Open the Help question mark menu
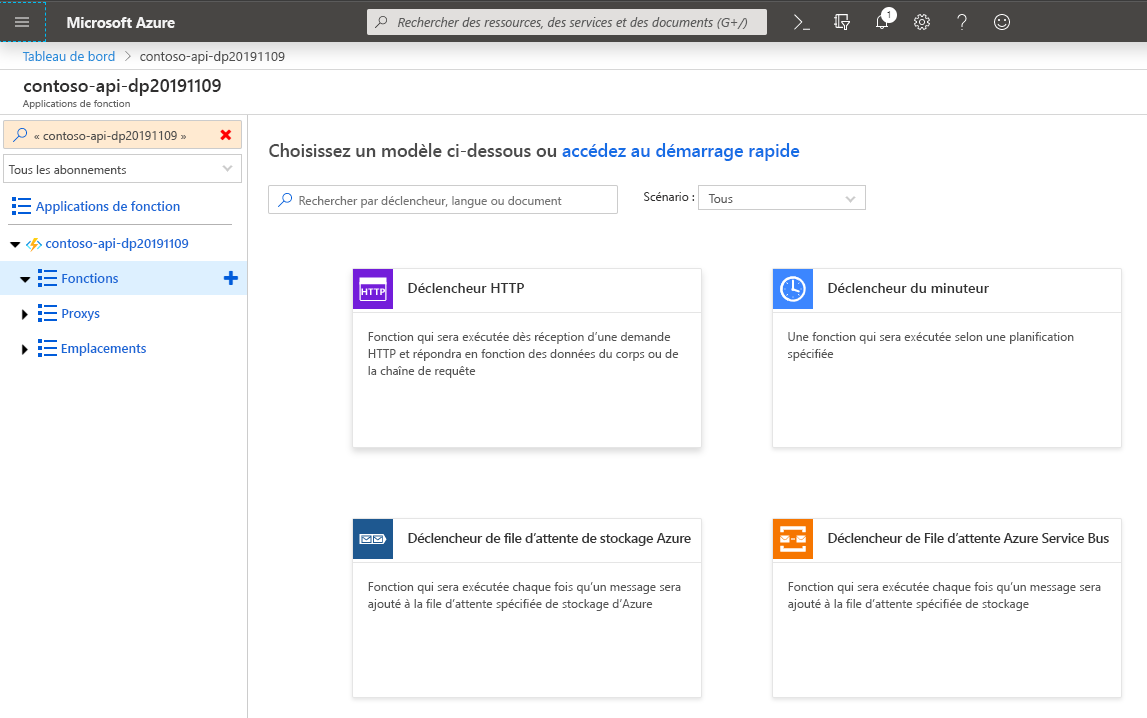This screenshot has width=1147, height=718. click(x=961, y=21)
